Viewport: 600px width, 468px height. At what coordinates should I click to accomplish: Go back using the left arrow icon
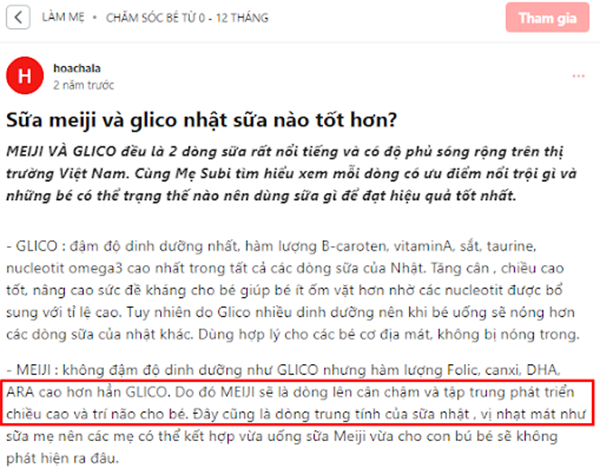tap(18, 18)
